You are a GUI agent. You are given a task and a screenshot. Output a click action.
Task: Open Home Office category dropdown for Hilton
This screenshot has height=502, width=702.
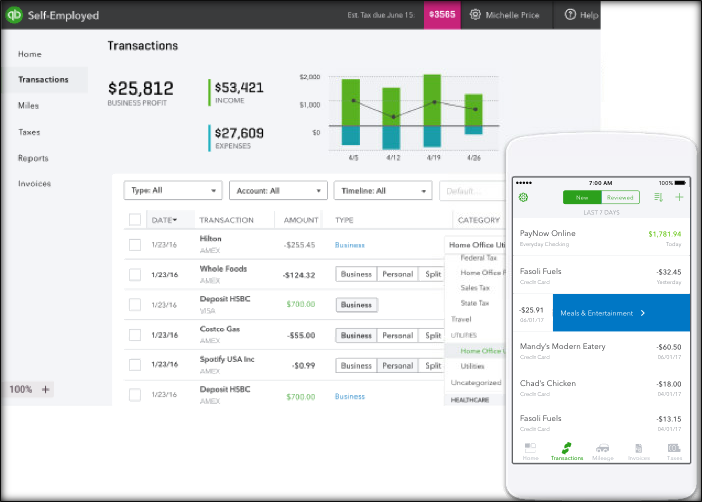476,245
